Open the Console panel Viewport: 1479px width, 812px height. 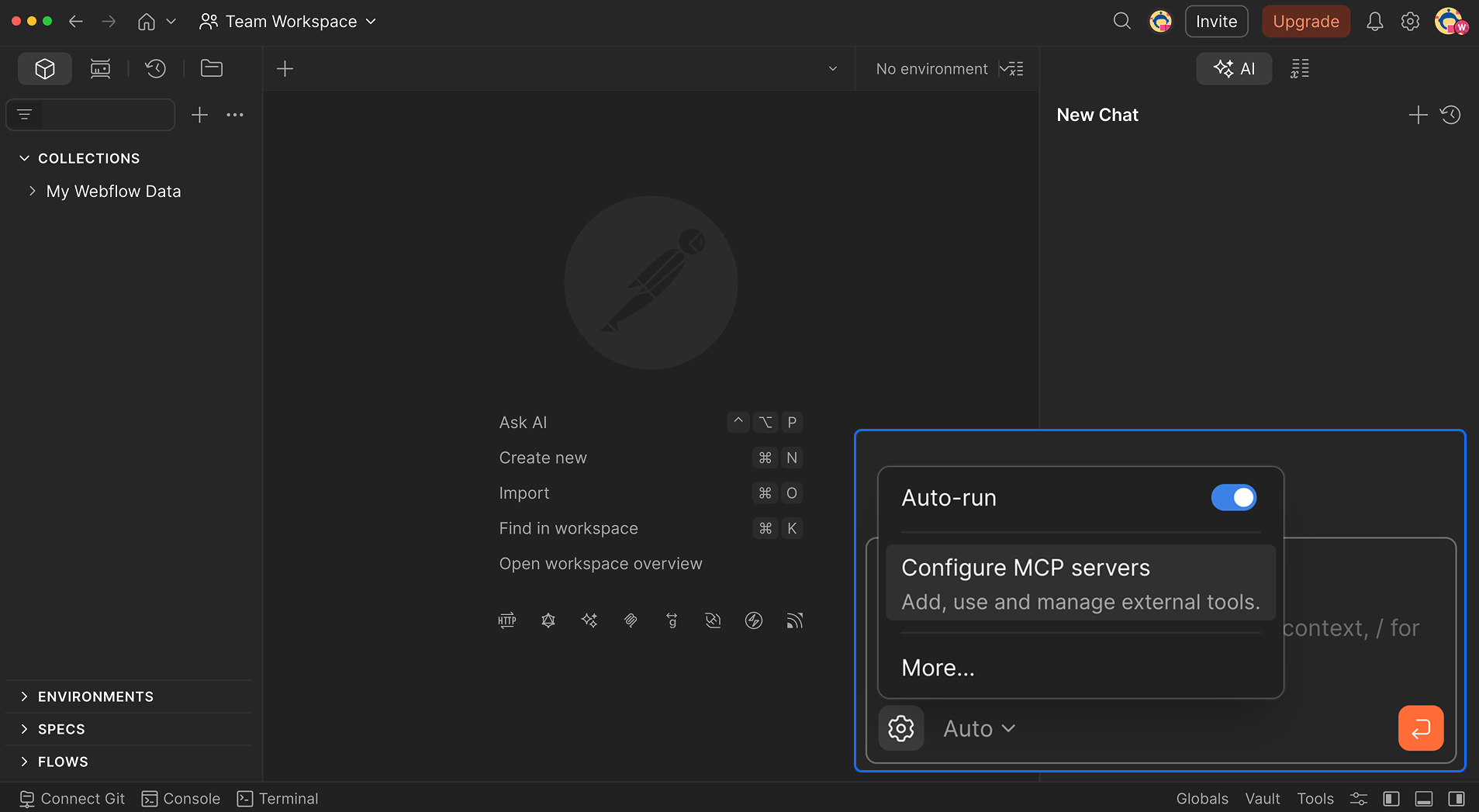pyautogui.click(x=181, y=799)
